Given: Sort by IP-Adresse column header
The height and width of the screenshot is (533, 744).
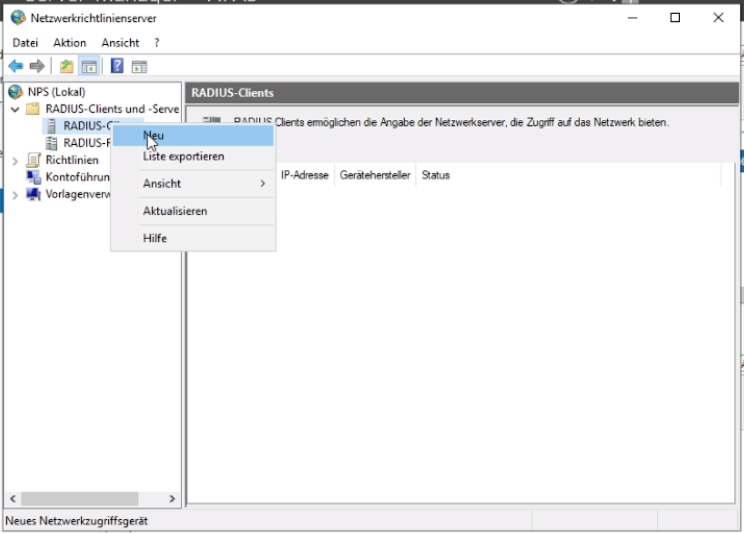Looking at the screenshot, I should tap(305, 175).
